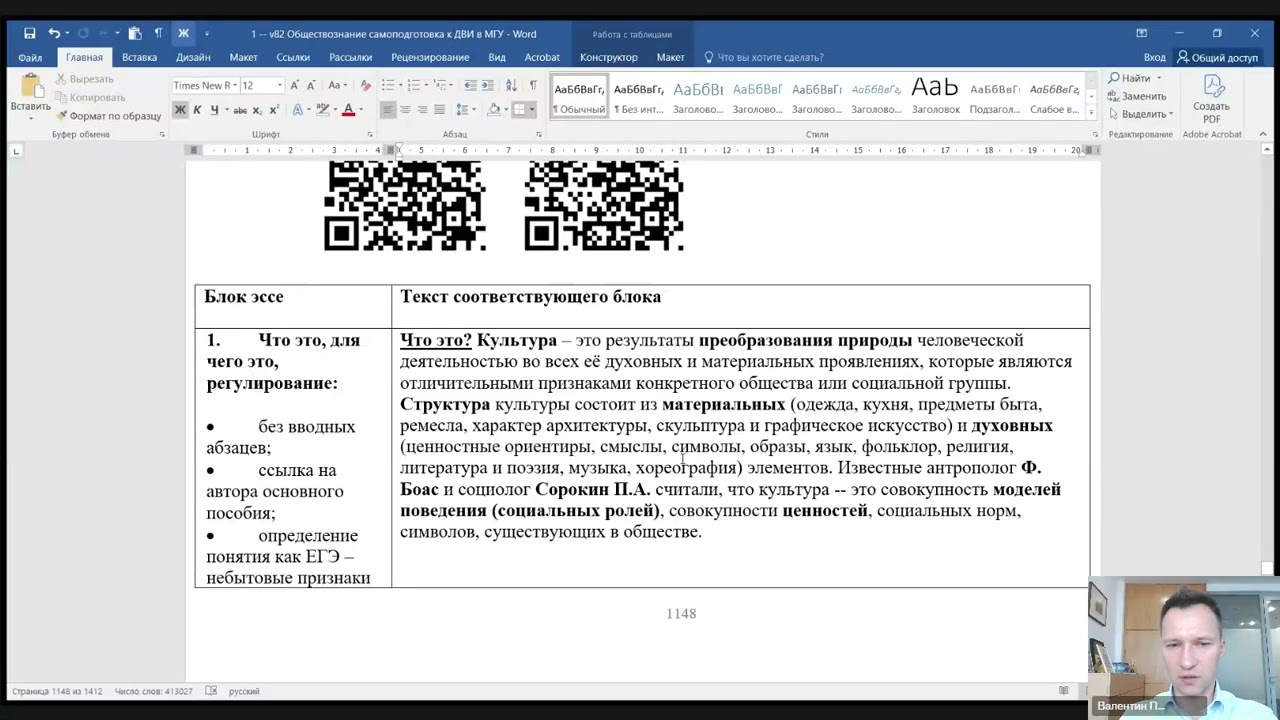The height and width of the screenshot is (720, 1280).
Task: Toggle italic К formatting
Action: 197,110
